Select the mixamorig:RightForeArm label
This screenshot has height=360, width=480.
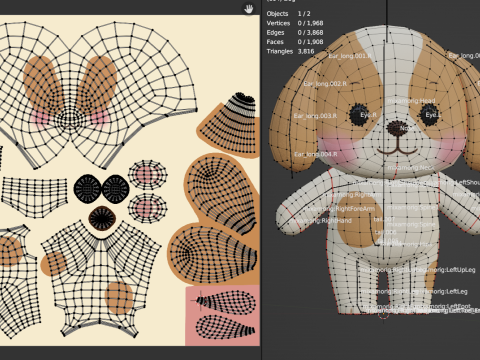click(x=339, y=209)
